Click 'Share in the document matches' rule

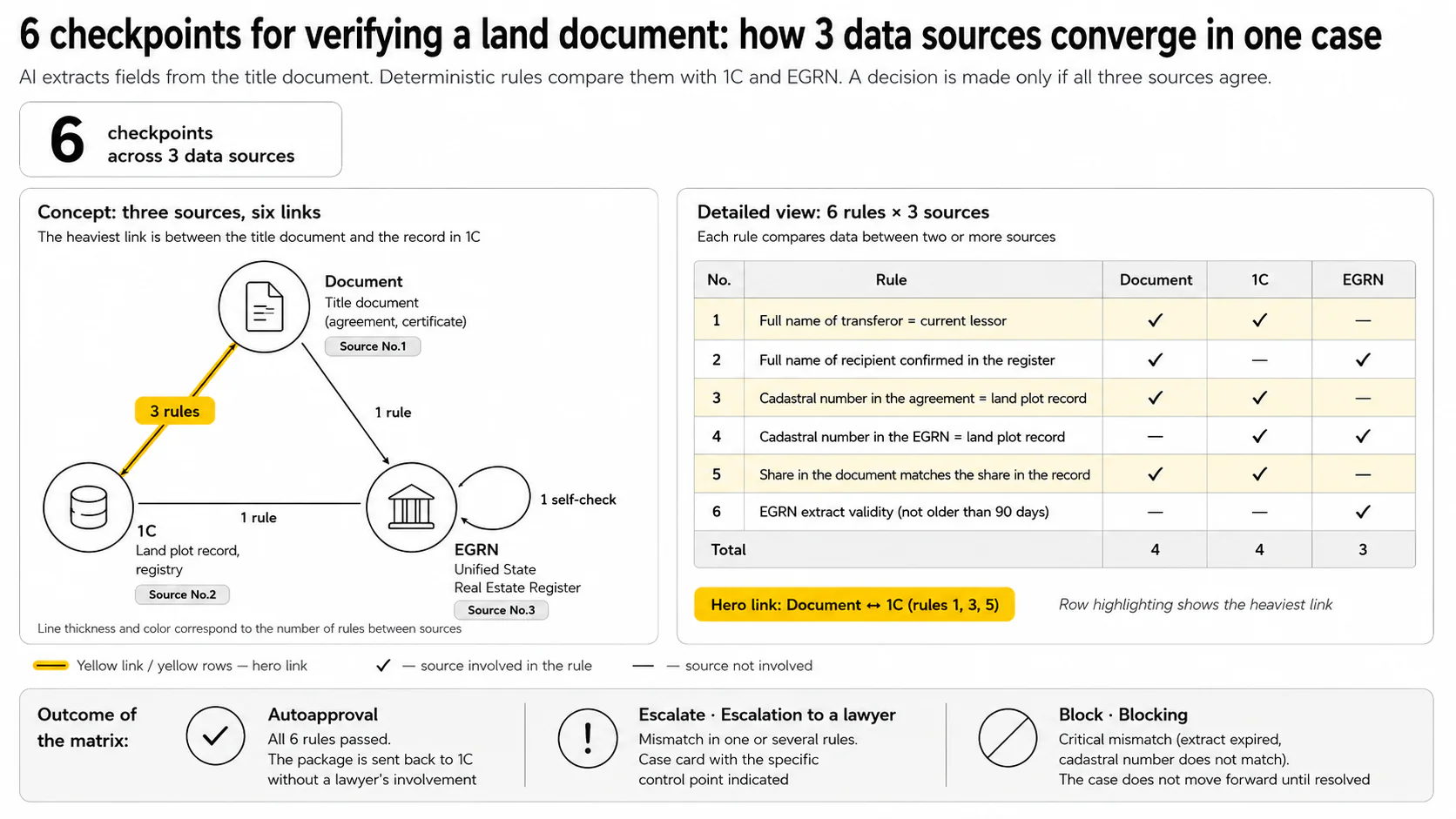925,475
